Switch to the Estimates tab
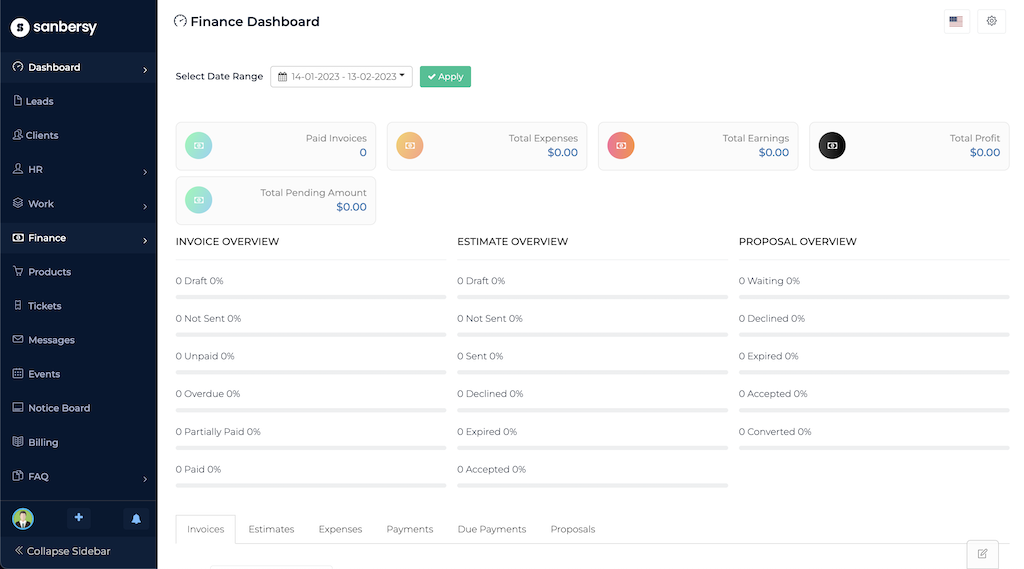 click(x=271, y=529)
